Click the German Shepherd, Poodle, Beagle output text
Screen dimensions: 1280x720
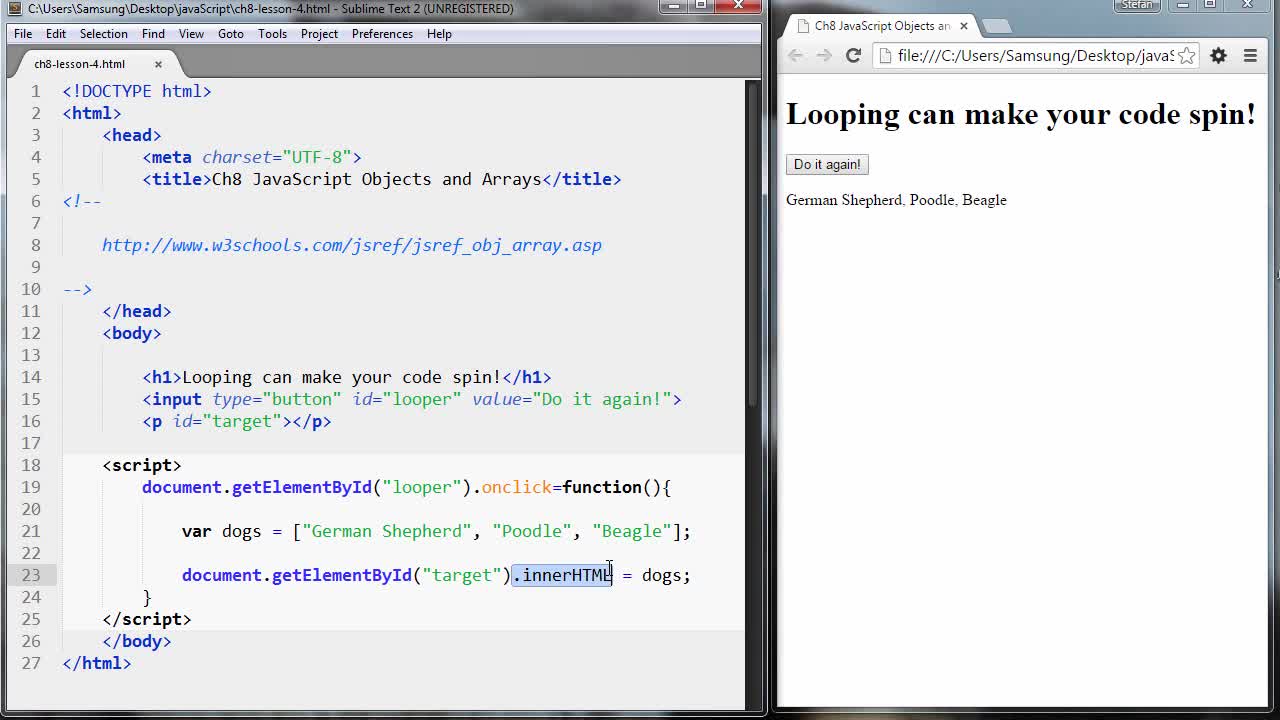tap(896, 200)
